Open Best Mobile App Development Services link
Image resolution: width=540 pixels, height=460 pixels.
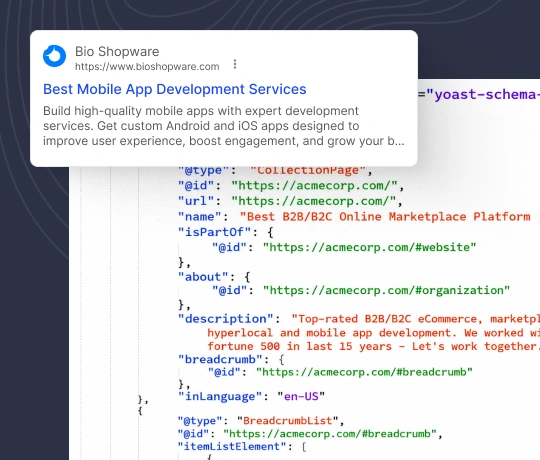coord(175,89)
